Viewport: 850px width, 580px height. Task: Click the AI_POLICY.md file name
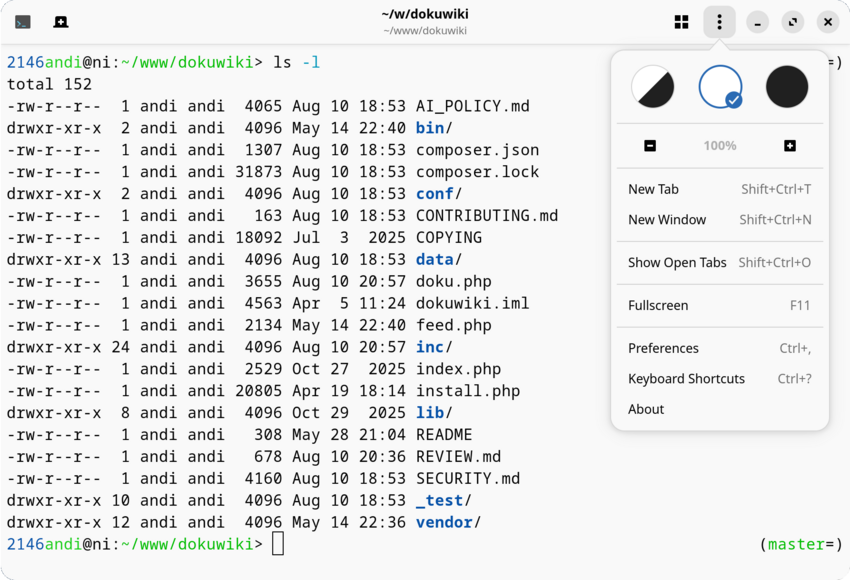pyautogui.click(x=473, y=106)
